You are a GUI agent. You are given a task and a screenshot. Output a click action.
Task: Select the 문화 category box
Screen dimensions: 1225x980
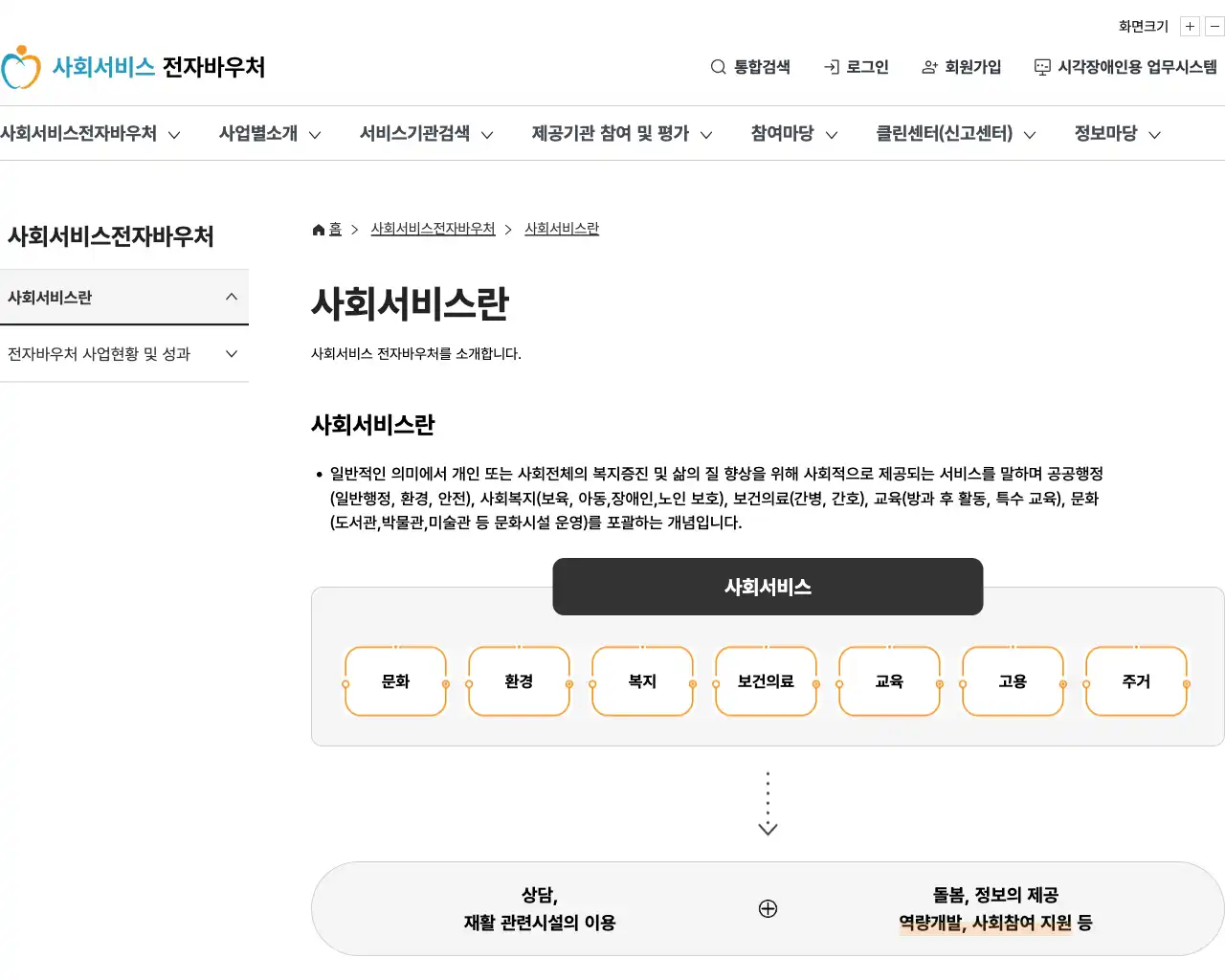coord(395,681)
